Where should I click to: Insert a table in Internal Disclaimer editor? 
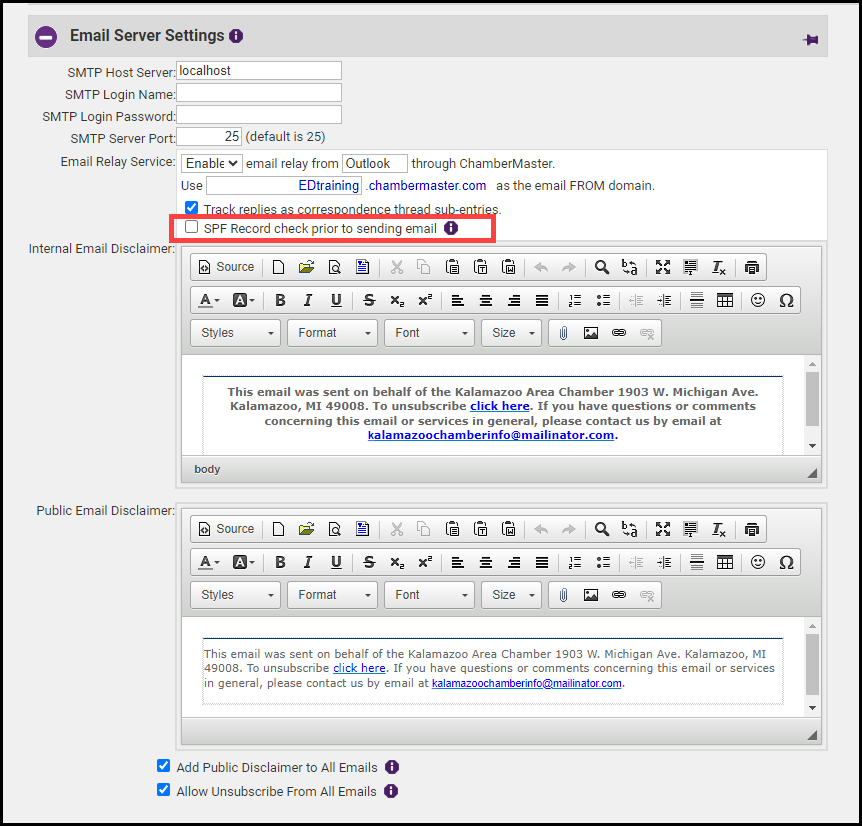[x=725, y=300]
